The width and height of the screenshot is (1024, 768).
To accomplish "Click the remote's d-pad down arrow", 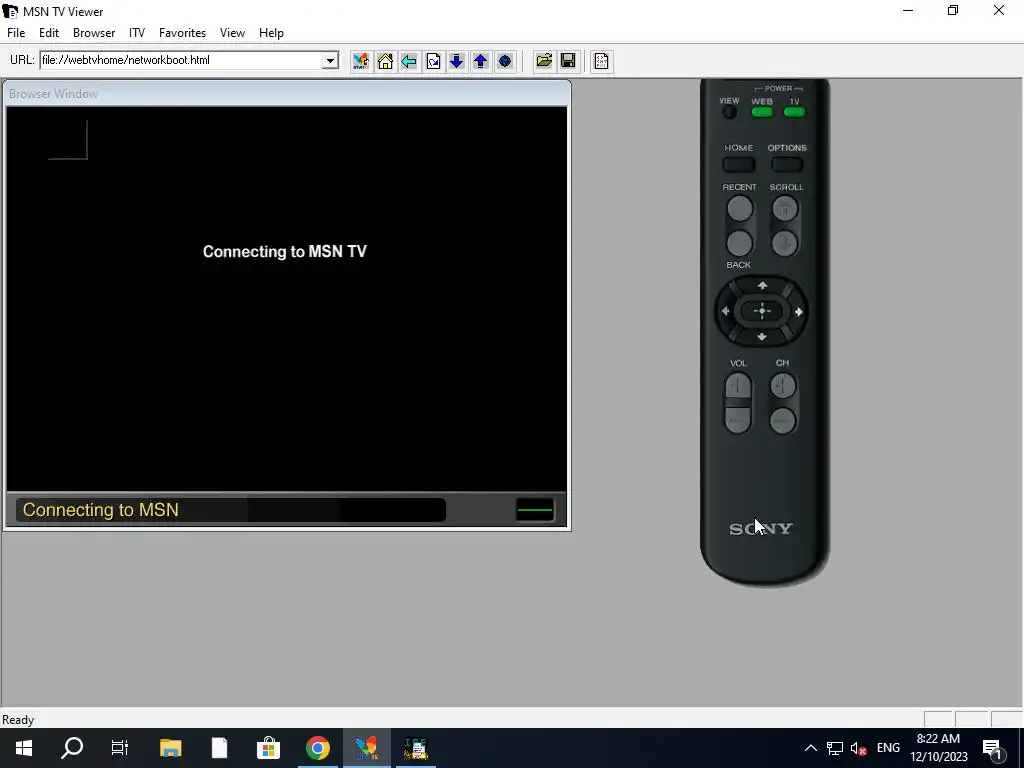I will click(761, 337).
